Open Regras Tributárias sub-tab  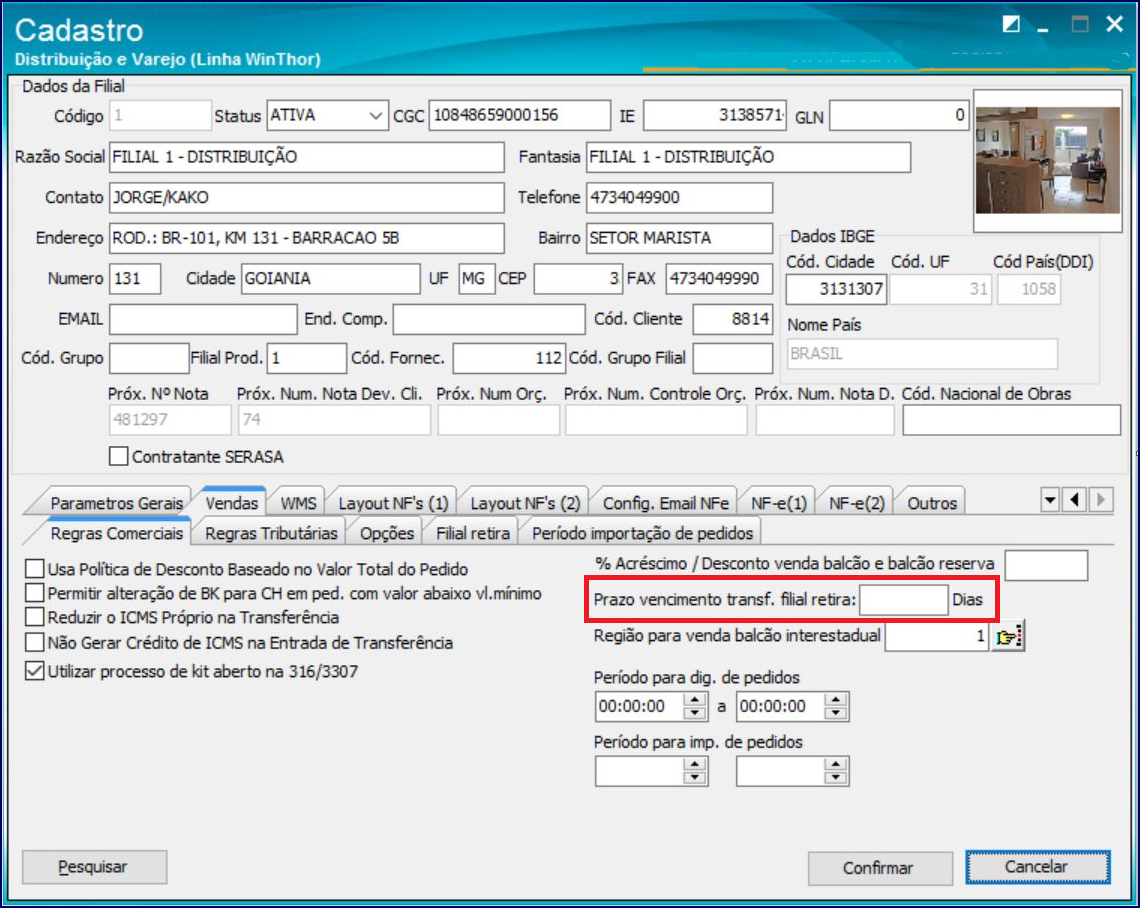pyautogui.click(x=271, y=533)
